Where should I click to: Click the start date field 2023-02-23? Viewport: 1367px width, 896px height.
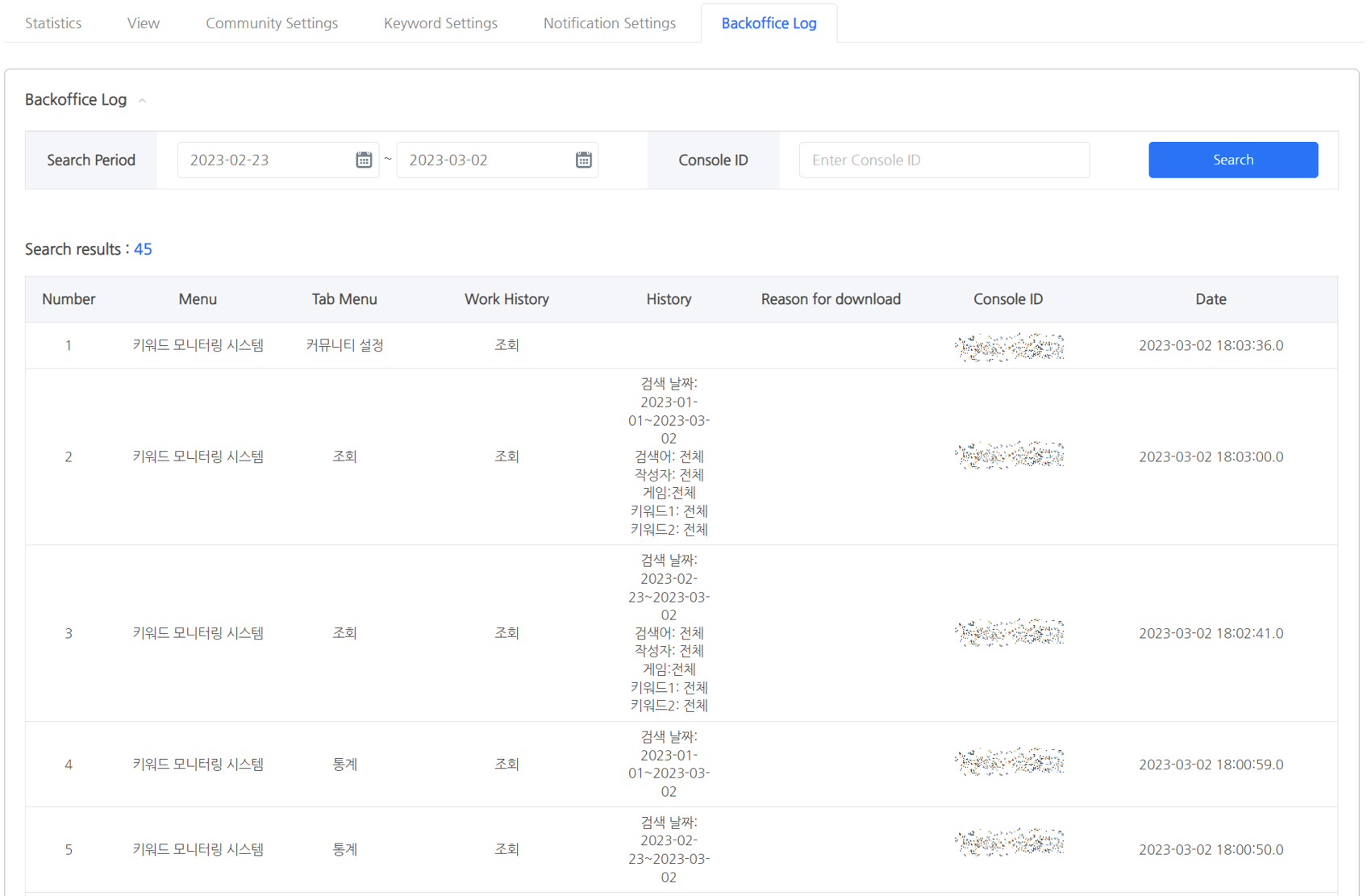click(278, 160)
